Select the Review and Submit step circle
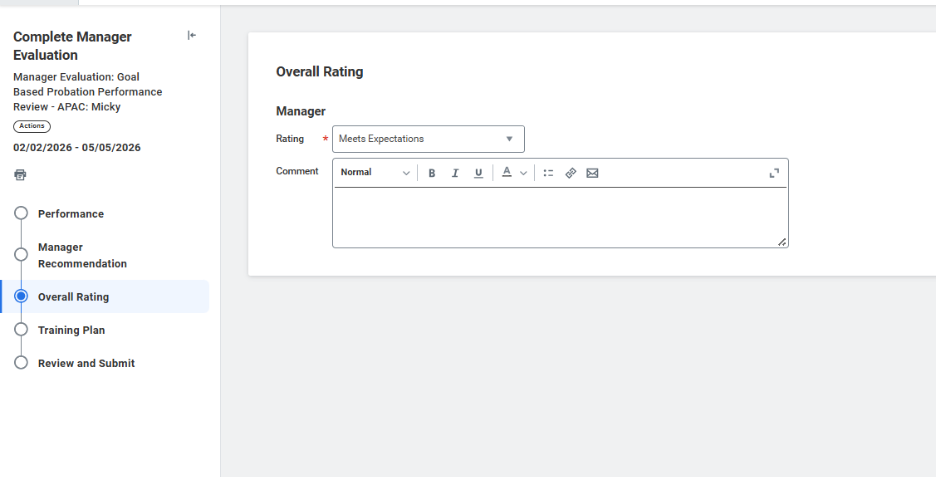This screenshot has width=936, height=477. coord(21,363)
